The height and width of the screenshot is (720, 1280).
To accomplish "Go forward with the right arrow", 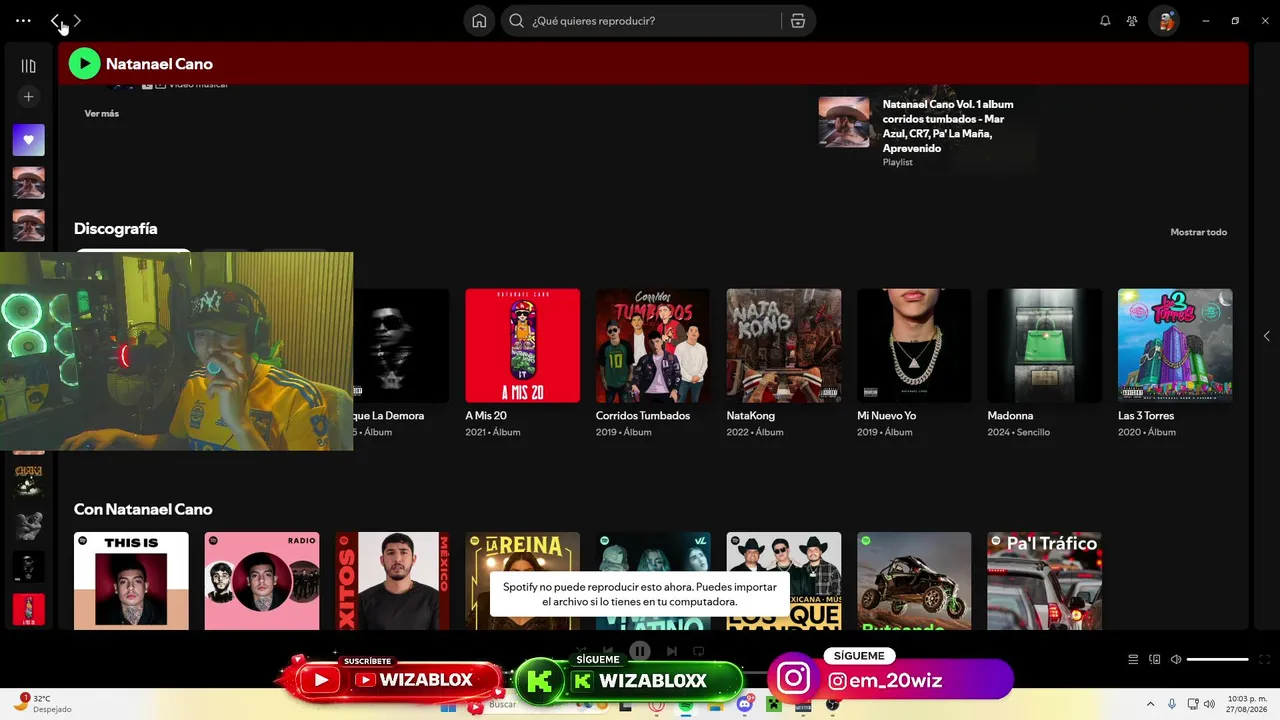I will tap(77, 20).
